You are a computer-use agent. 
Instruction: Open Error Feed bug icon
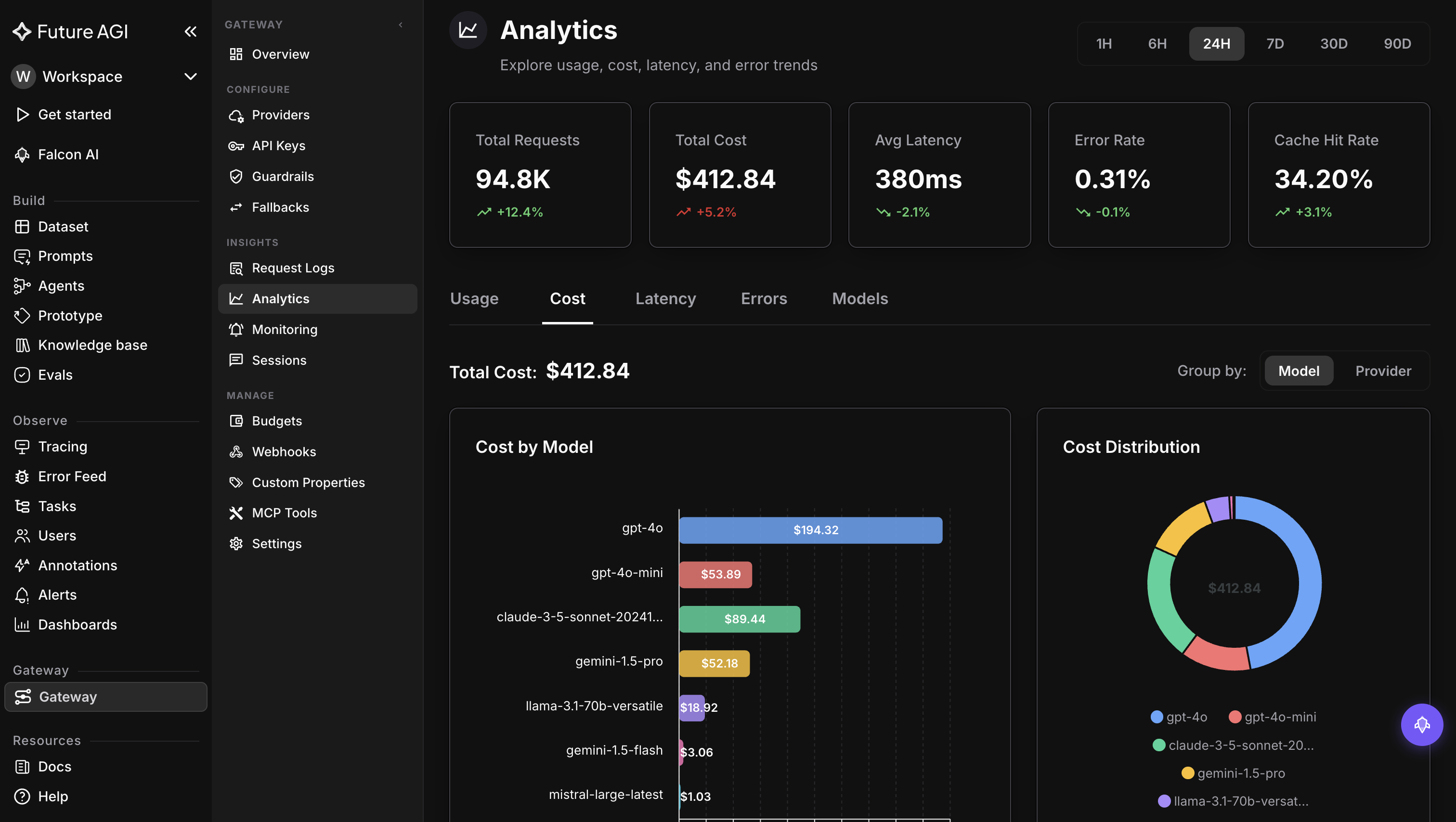point(22,477)
